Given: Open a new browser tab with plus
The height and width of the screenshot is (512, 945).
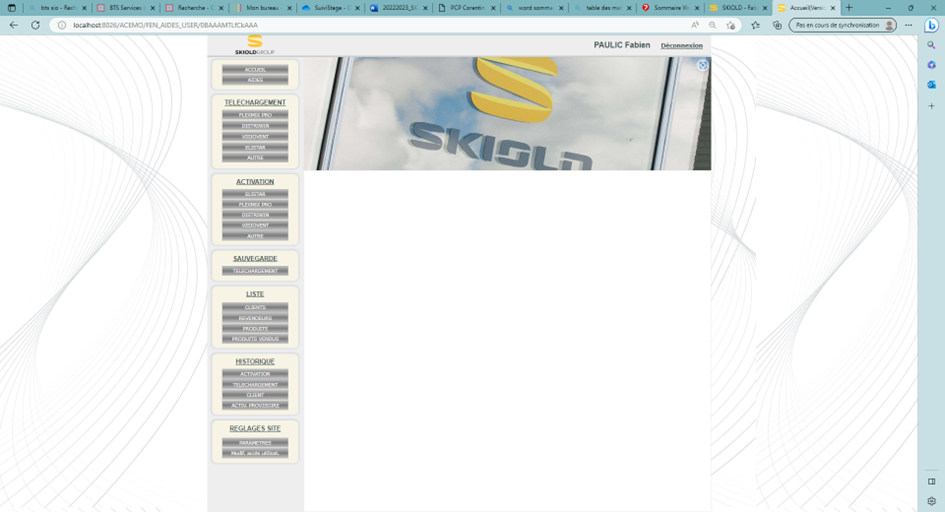Looking at the screenshot, I should [x=849, y=8].
